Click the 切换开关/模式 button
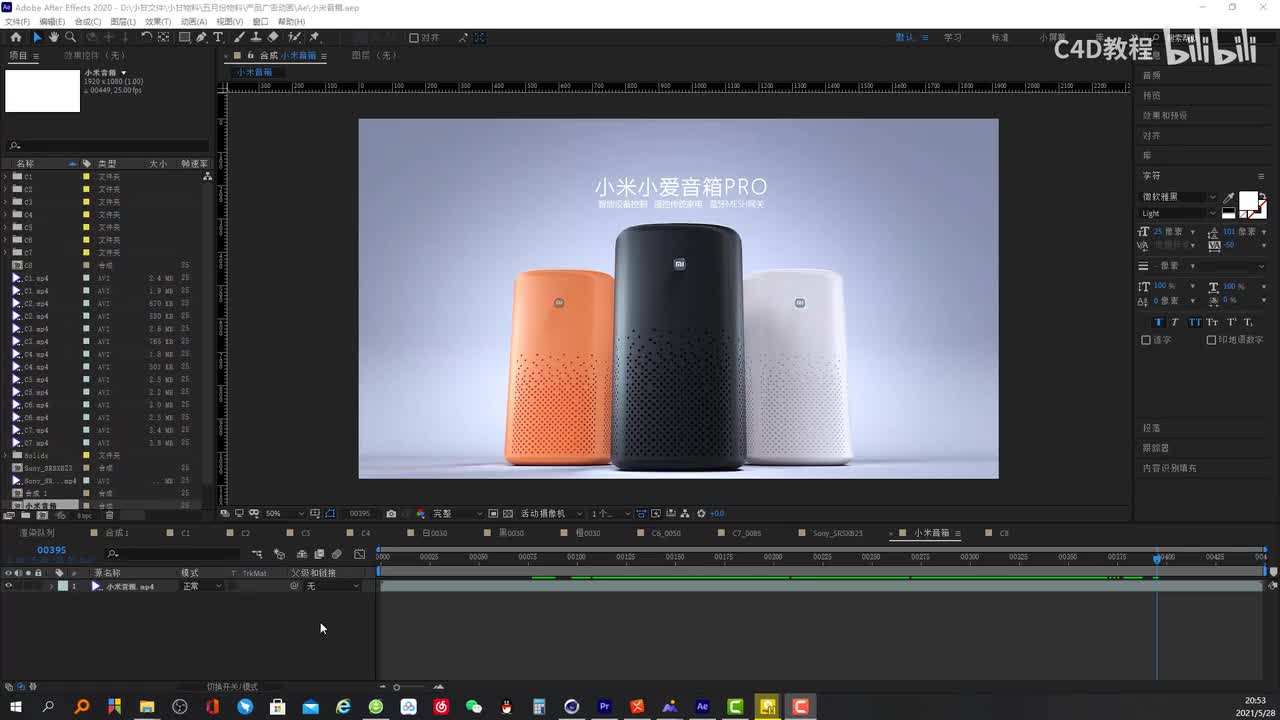The height and width of the screenshot is (720, 1280). (232, 687)
